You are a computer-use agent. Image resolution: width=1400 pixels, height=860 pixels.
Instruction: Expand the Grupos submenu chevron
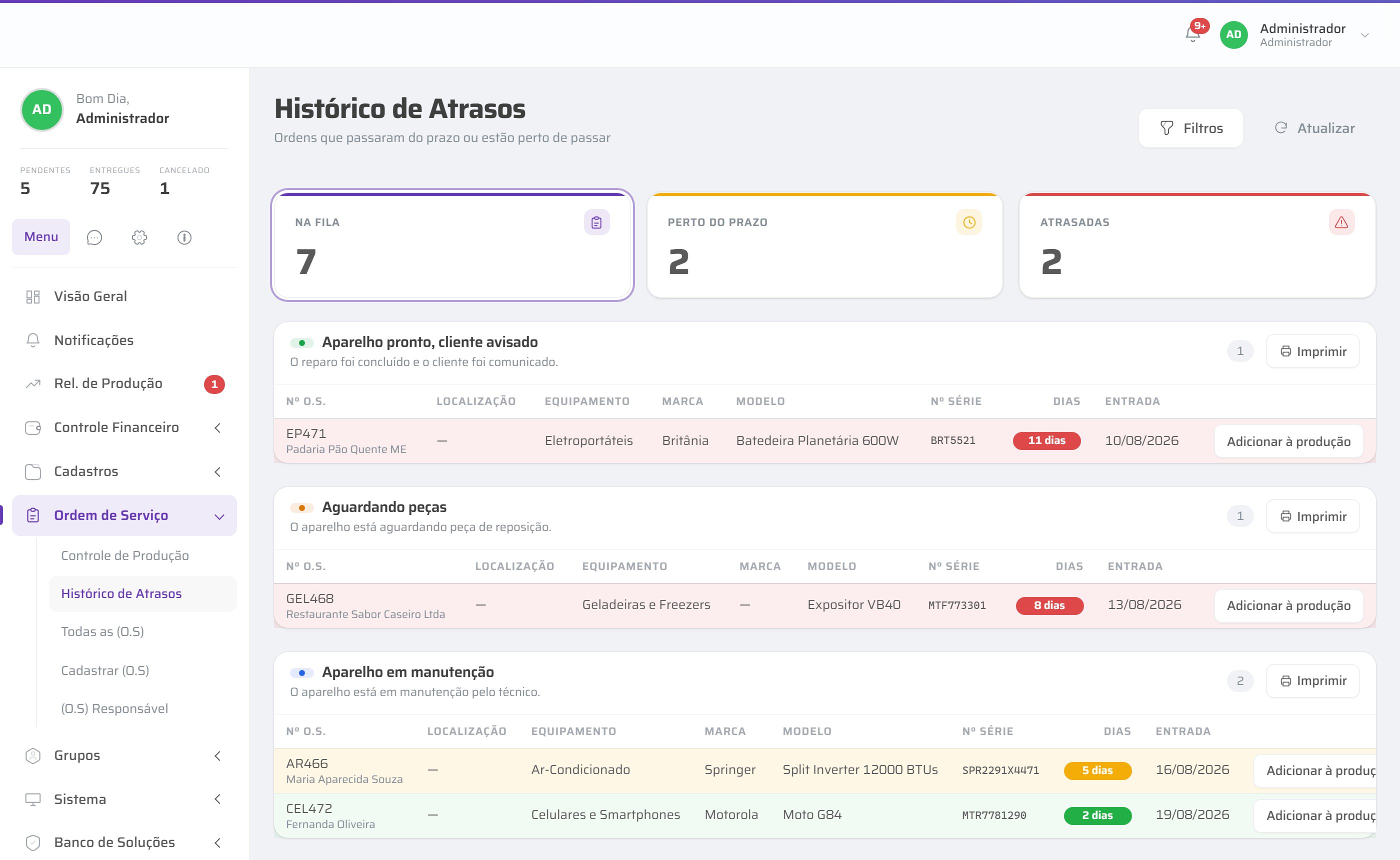217,756
